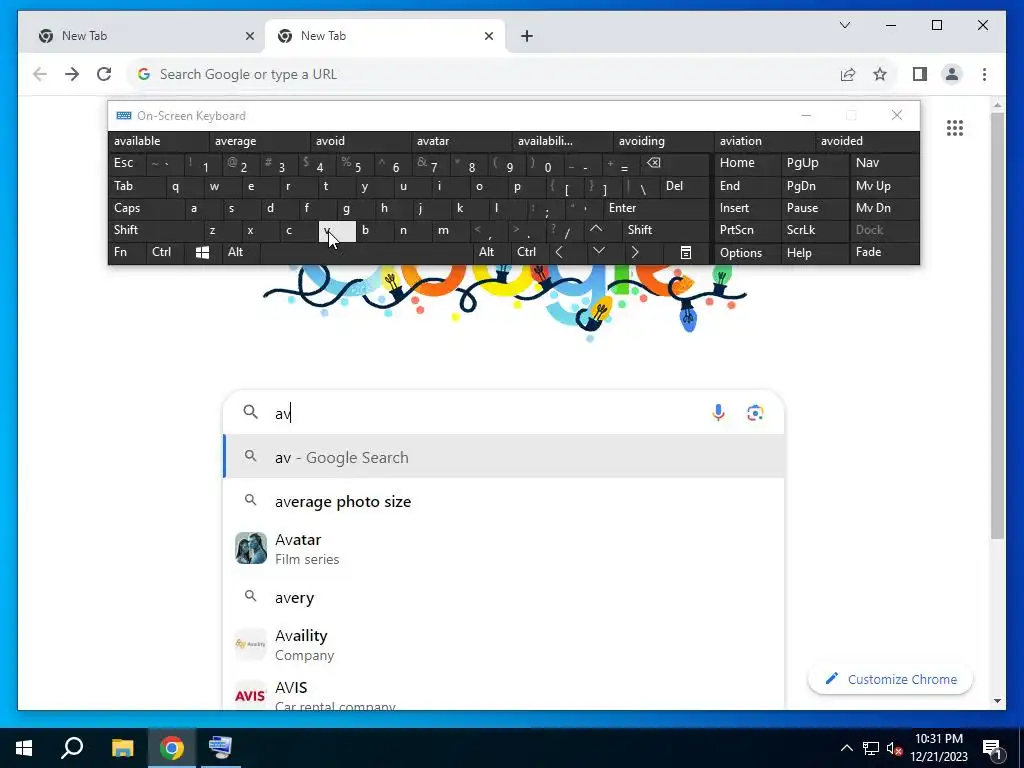Viewport: 1024px width, 768px height.
Task: Open On-Screen Keyboard taskbar icon
Action: [x=220, y=748]
